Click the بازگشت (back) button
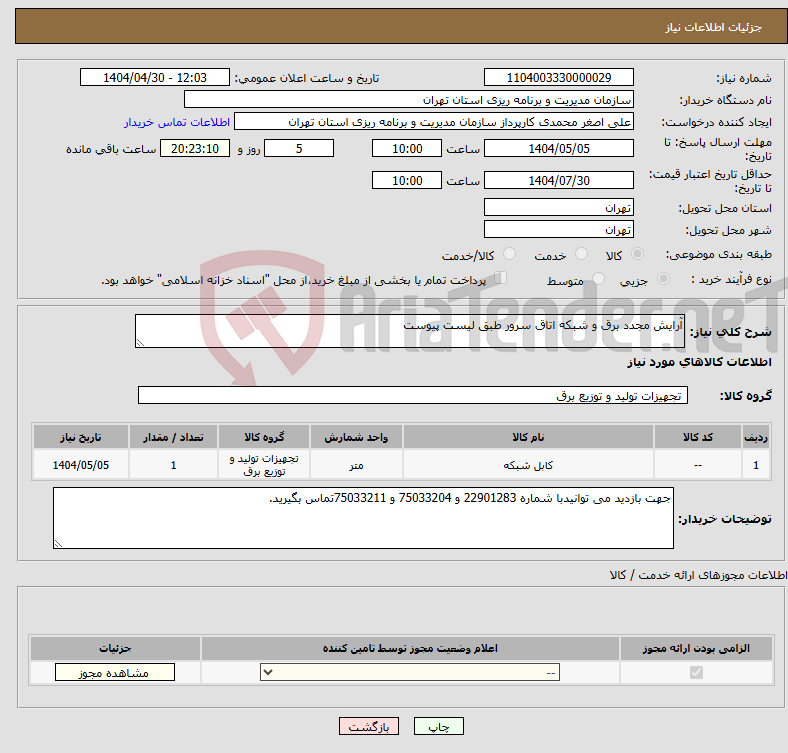Viewport: 788px width, 753px height. point(369,727)
